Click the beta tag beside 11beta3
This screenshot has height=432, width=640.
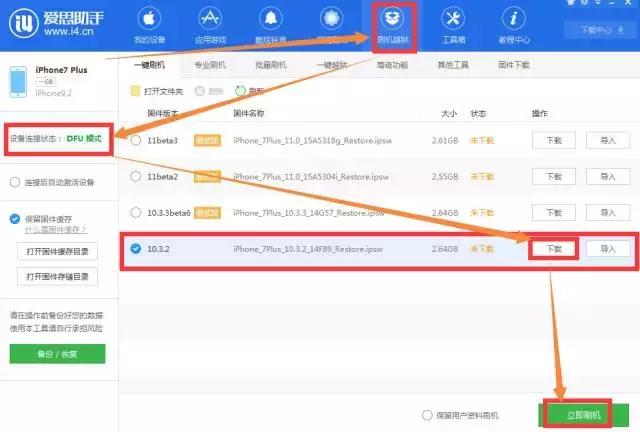(207, 140)
